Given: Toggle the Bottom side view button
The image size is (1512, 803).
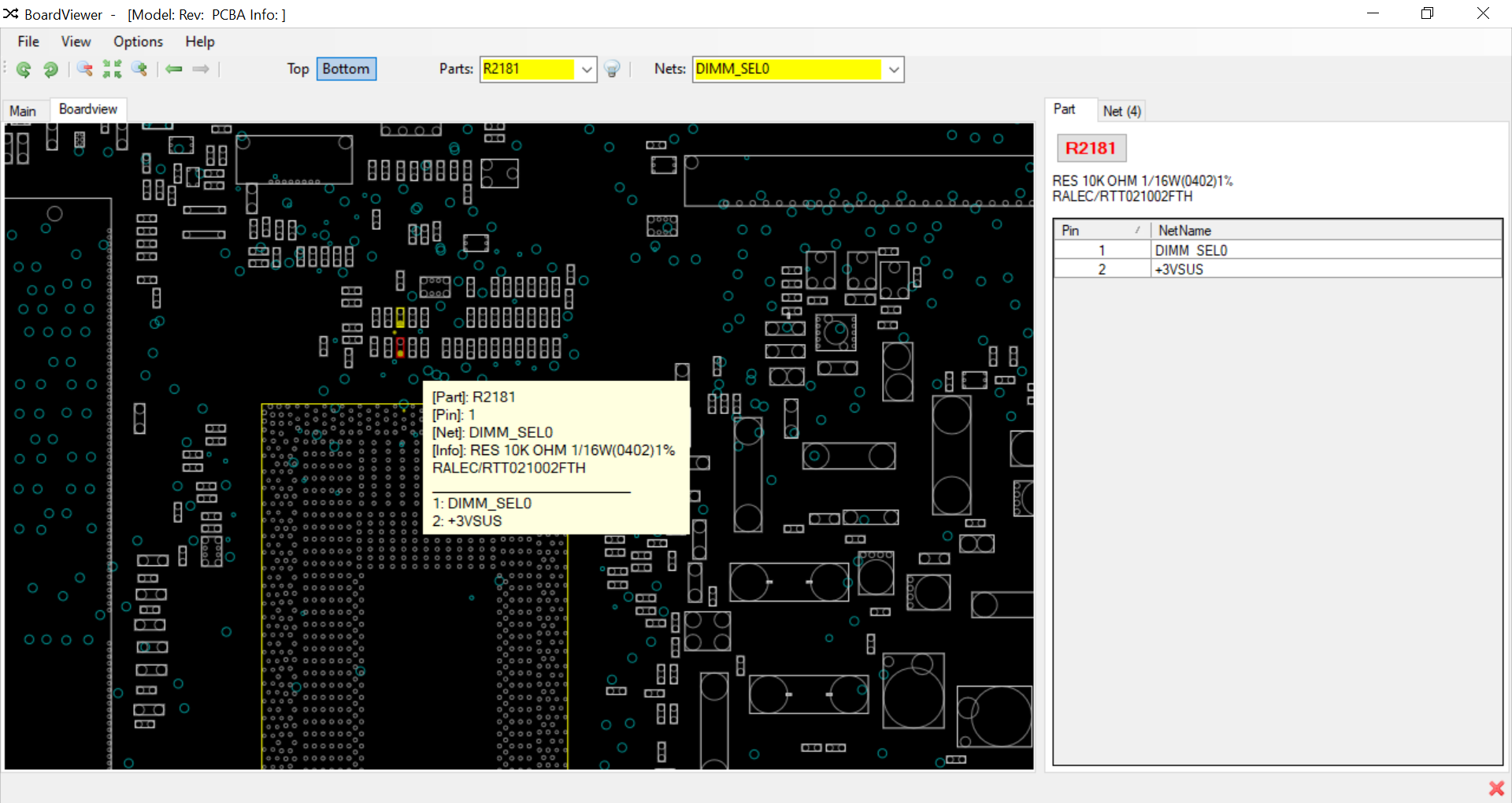Looking at the screenshot, I should click(346, 69).
